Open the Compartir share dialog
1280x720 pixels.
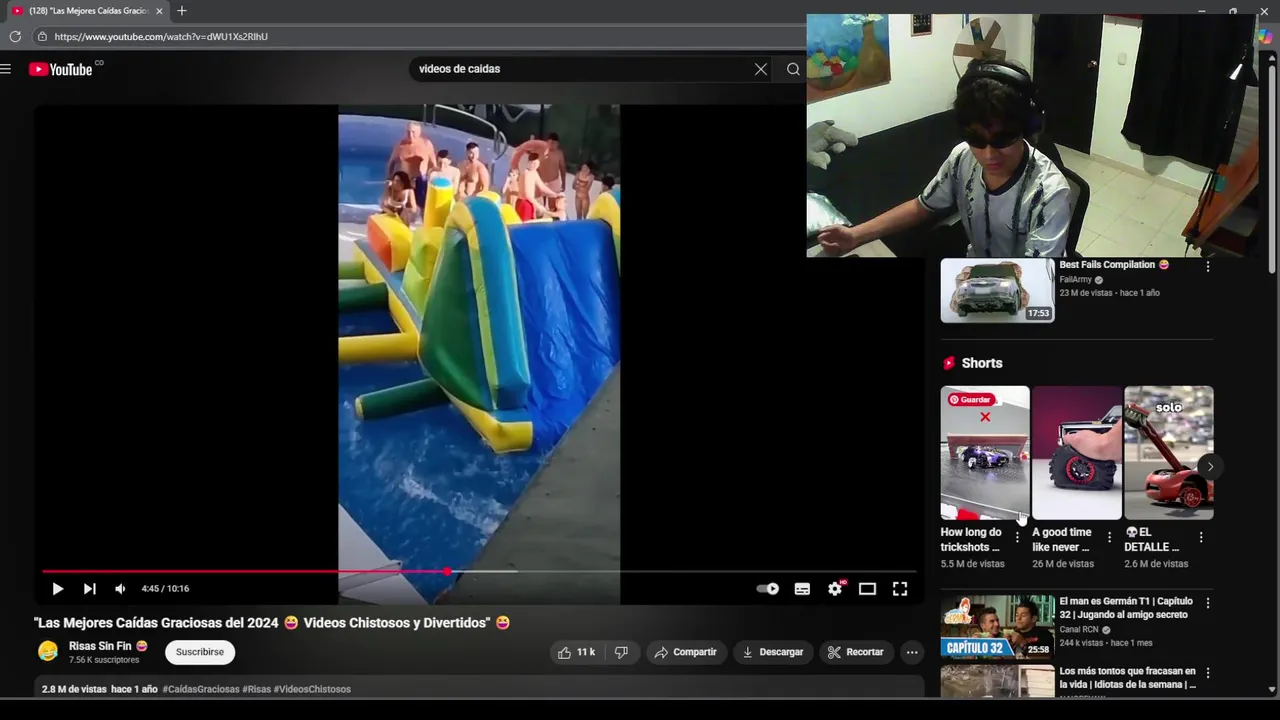(686, 652)
